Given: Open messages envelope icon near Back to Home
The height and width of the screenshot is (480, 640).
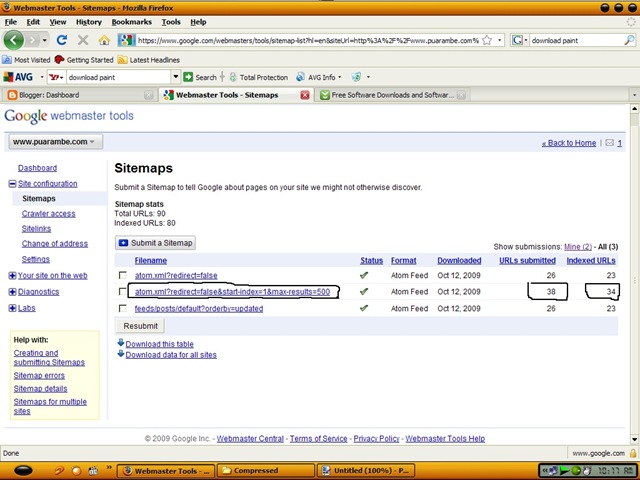Looking at the screenshot, I should tap(609, 142).
